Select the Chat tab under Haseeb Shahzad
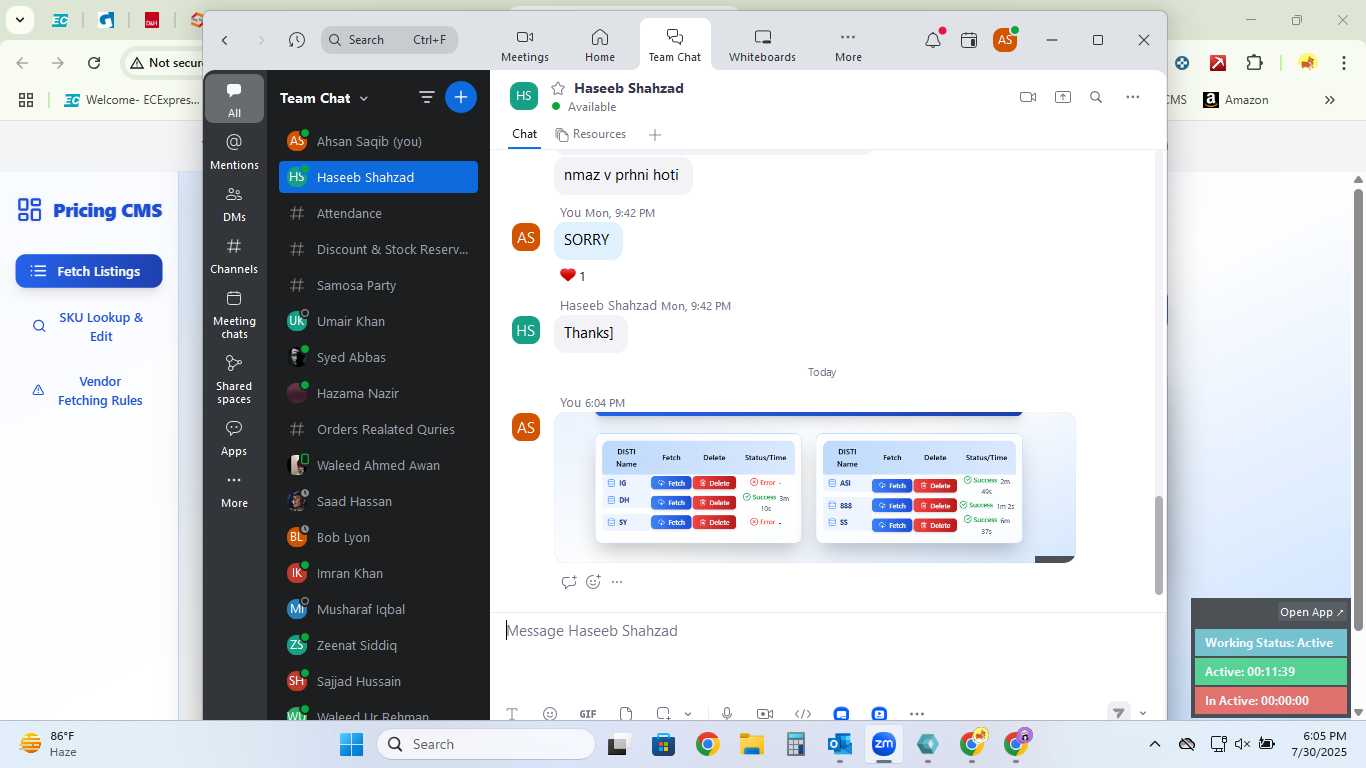The width and height of the screenshot is (1366, 768). point(524,134)
